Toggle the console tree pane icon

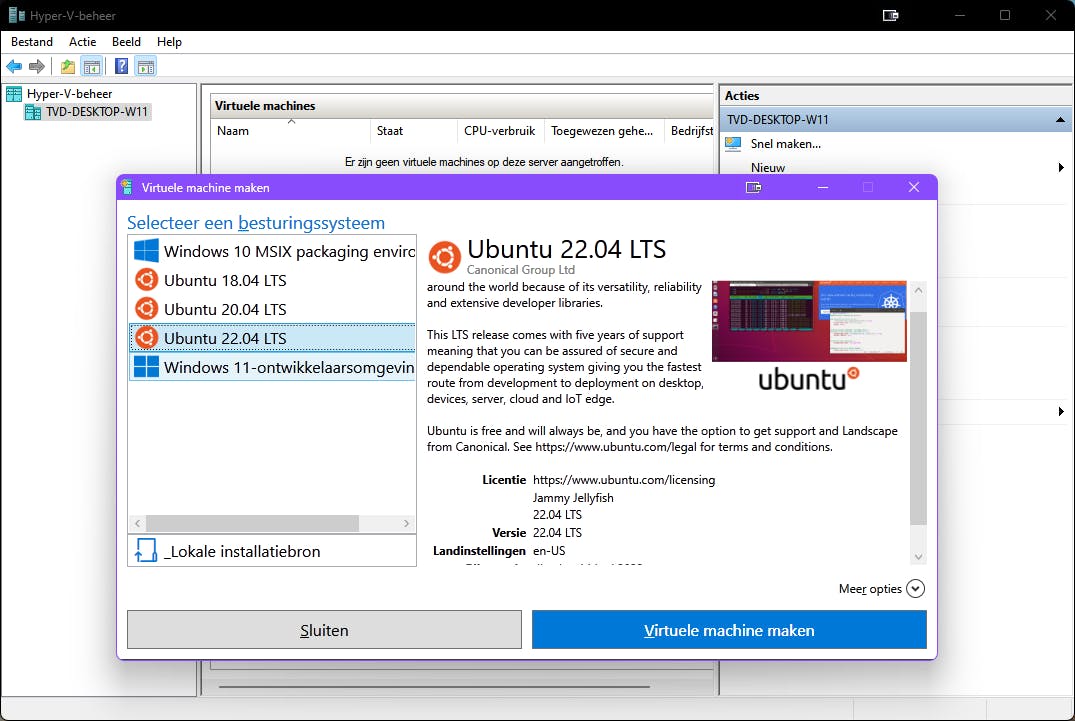(x=92, y=66)
